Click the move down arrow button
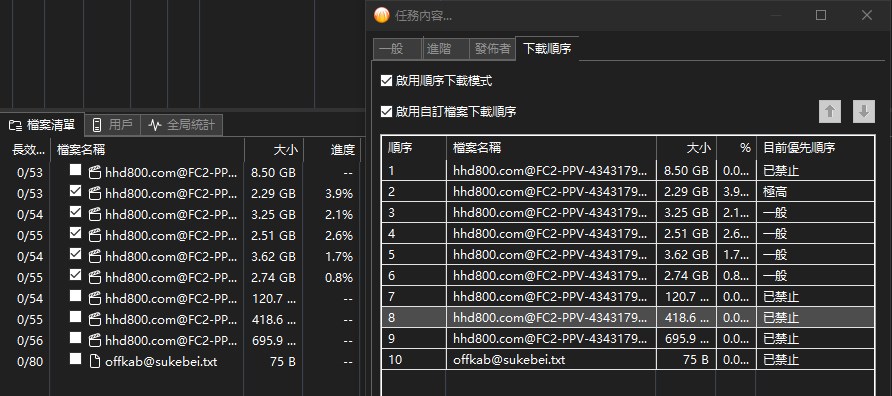Image resolution: width=892 pixels, height=396 pixels. click(864, 112)
